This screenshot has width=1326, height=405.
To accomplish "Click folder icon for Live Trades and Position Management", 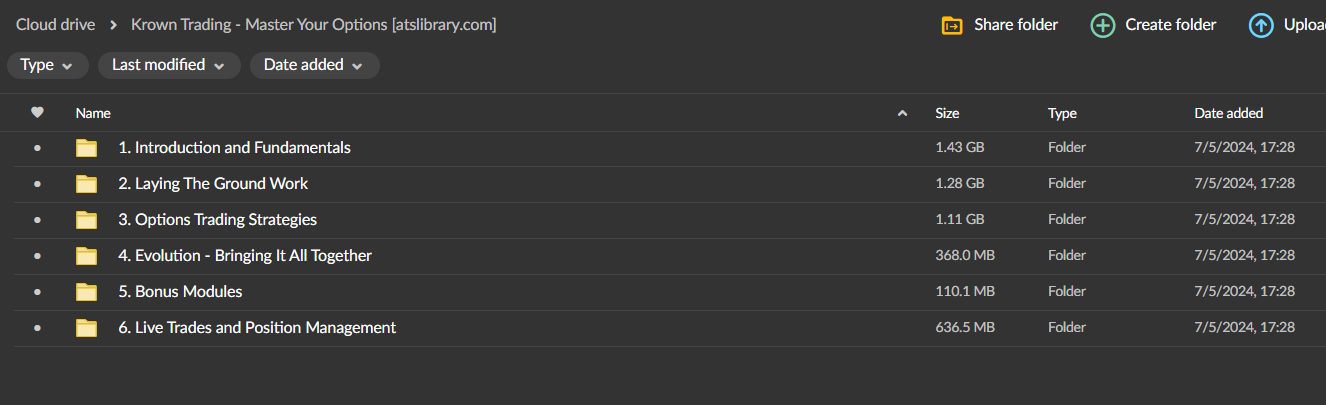I will tap(87, 328).
